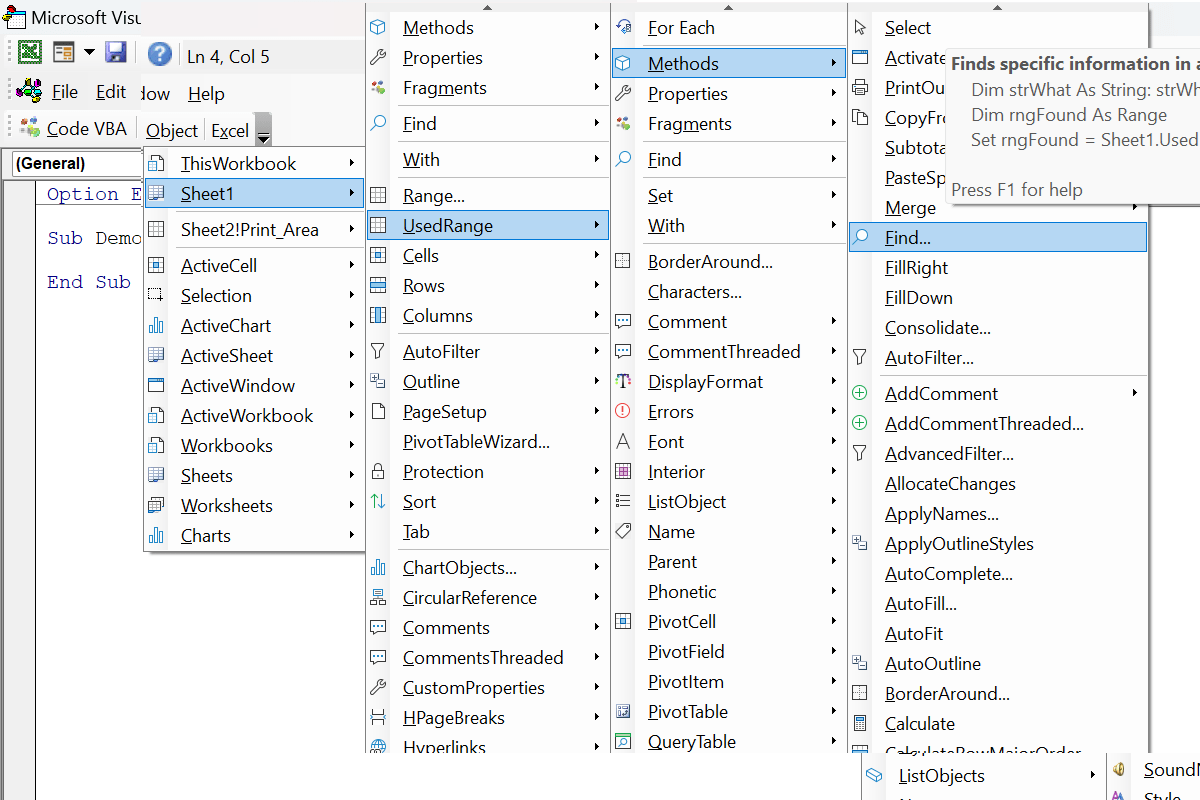The height and width of the screenshot is (800, 1200).
Task: Click the HPageBreaks icon
Action: pyautogui.click(x=378, y=717)
